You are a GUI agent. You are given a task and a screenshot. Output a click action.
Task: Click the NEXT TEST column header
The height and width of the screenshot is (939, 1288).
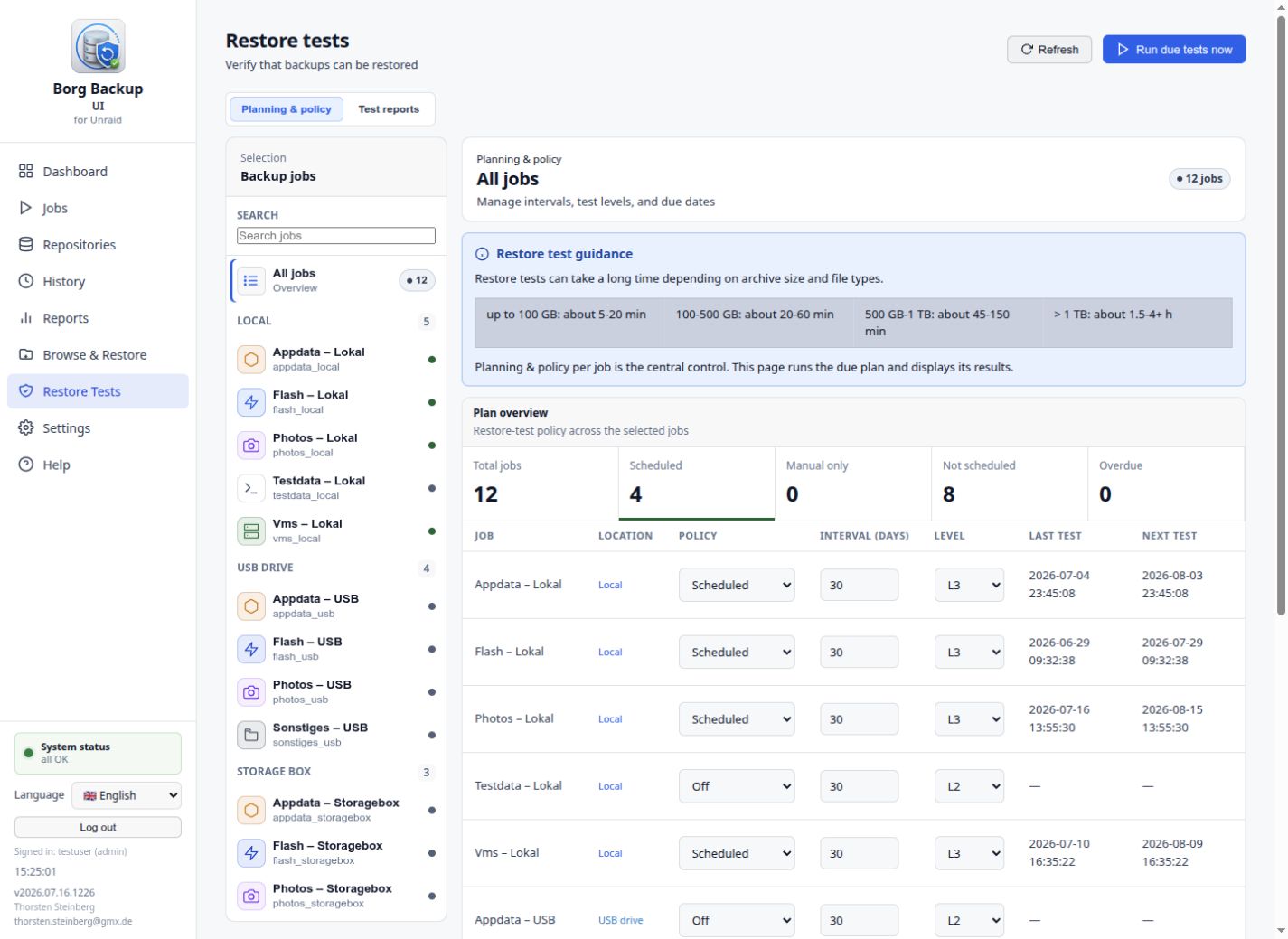(1169, 536)
